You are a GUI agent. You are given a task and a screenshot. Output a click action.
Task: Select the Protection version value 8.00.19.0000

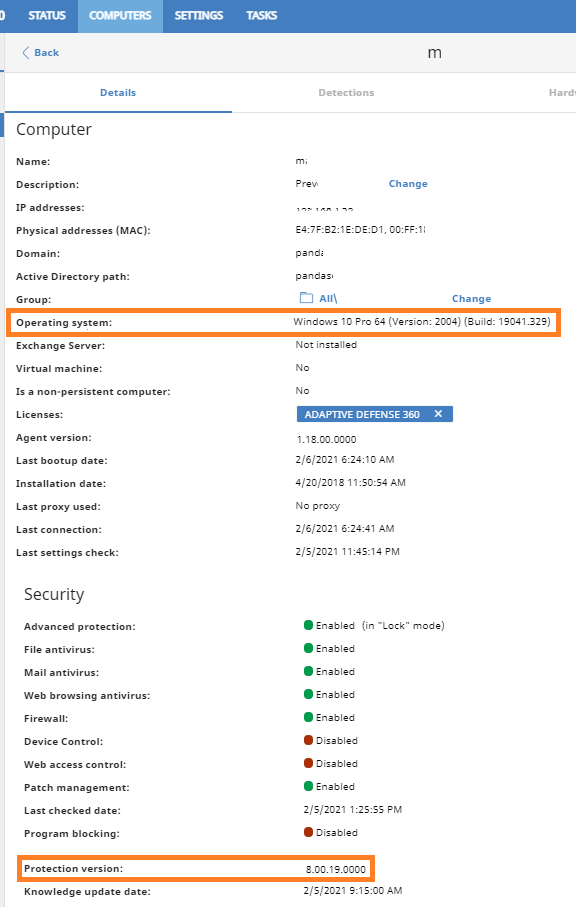click(336, 869)
